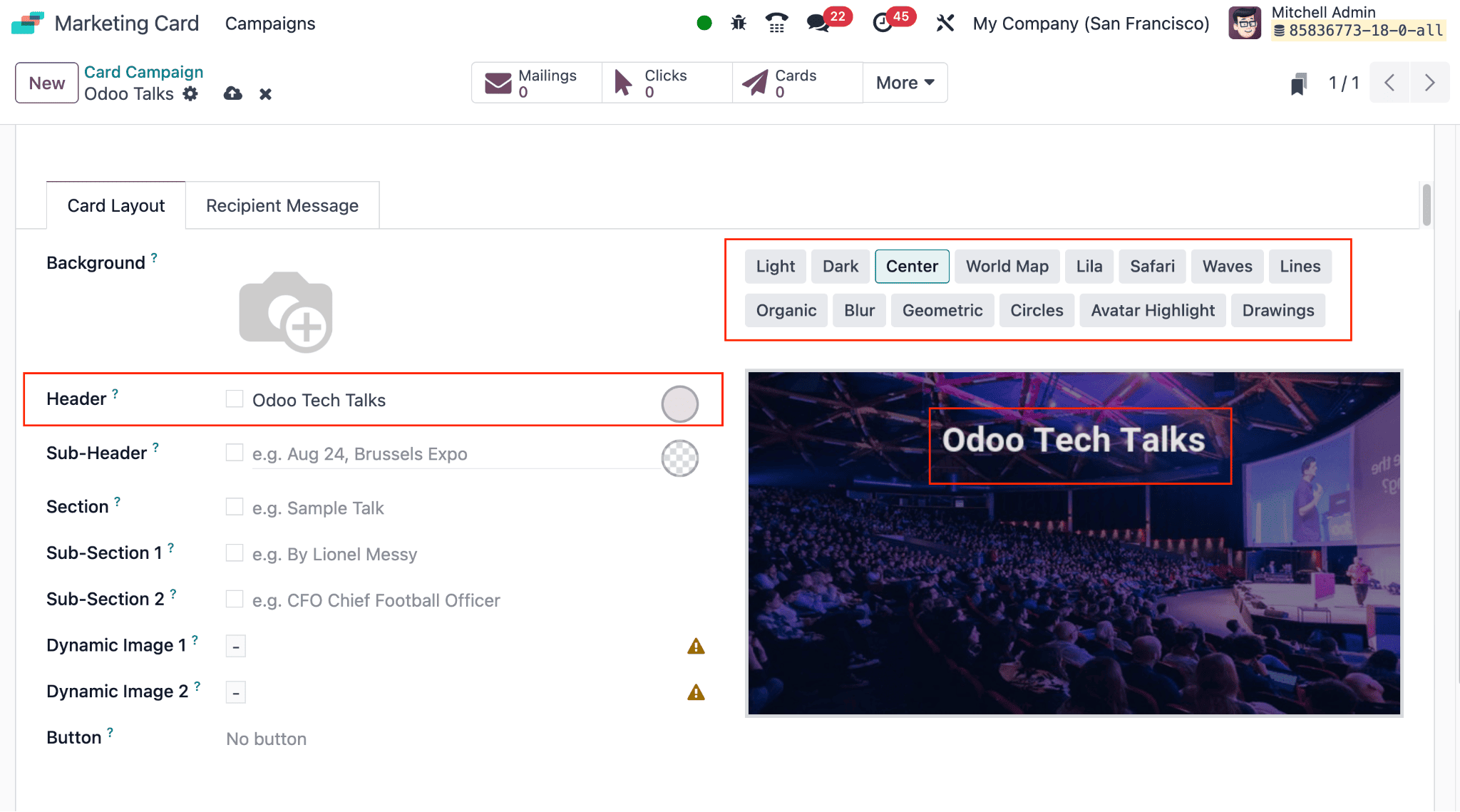Click the green online status indicator

point(704,24)
